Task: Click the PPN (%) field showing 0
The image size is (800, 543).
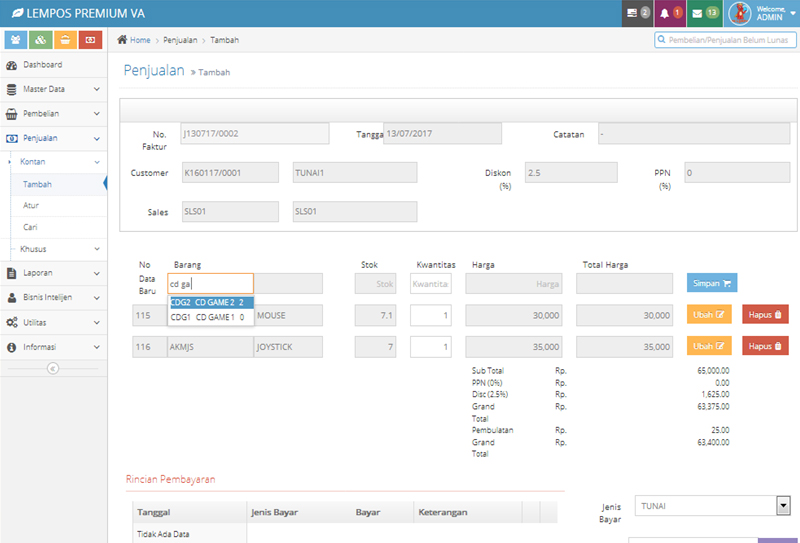Action: 737,173
